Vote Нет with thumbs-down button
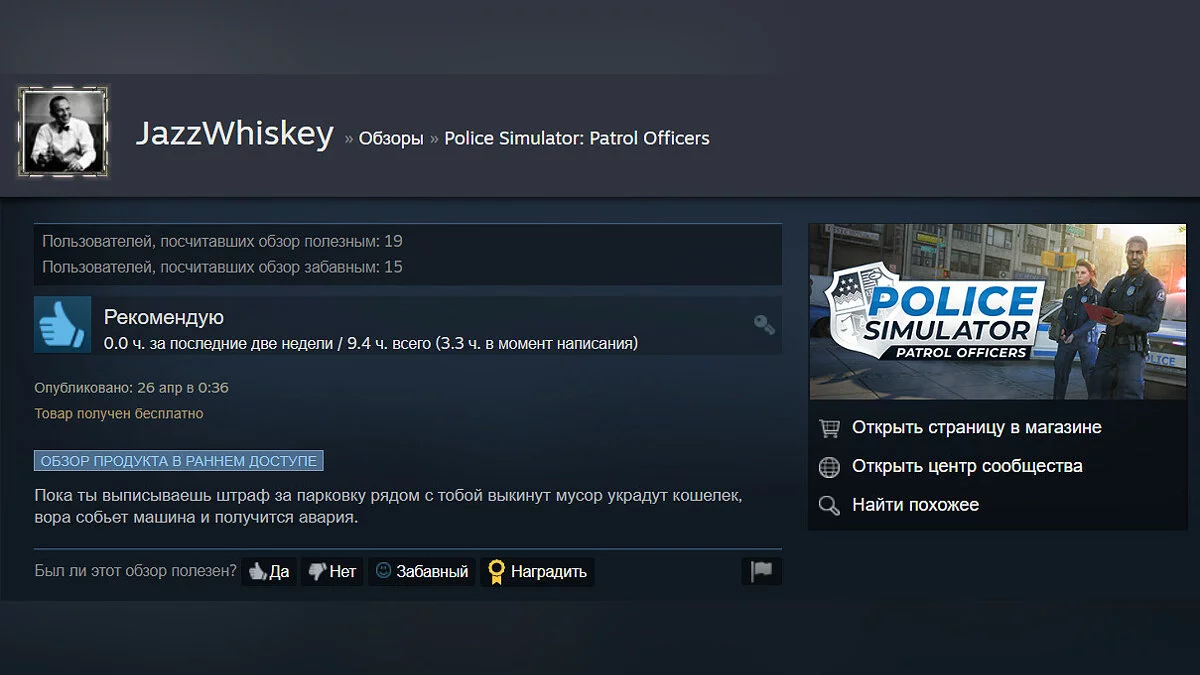Image resolution: width=1200 pixels, height=675 pixels. (332, 572)
